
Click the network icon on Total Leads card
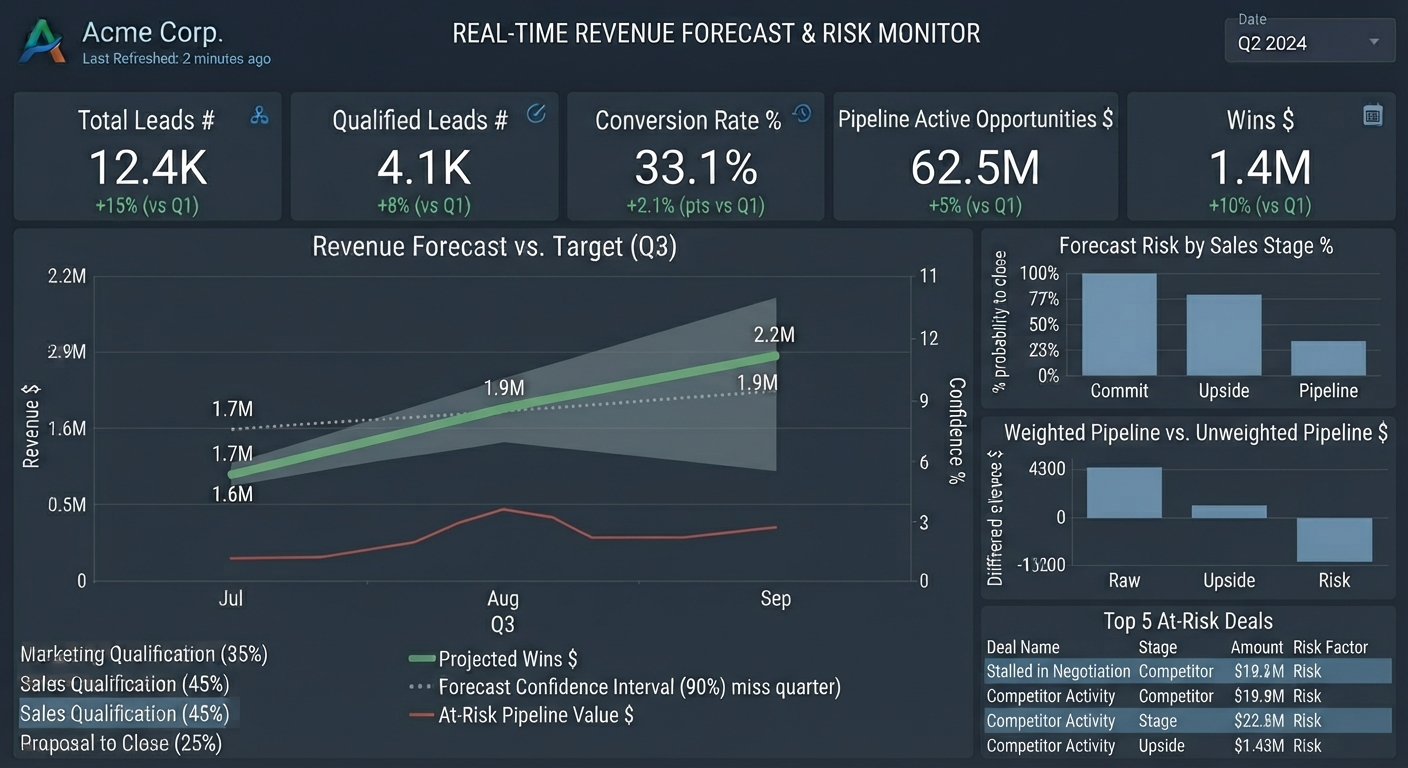[260, 115]
